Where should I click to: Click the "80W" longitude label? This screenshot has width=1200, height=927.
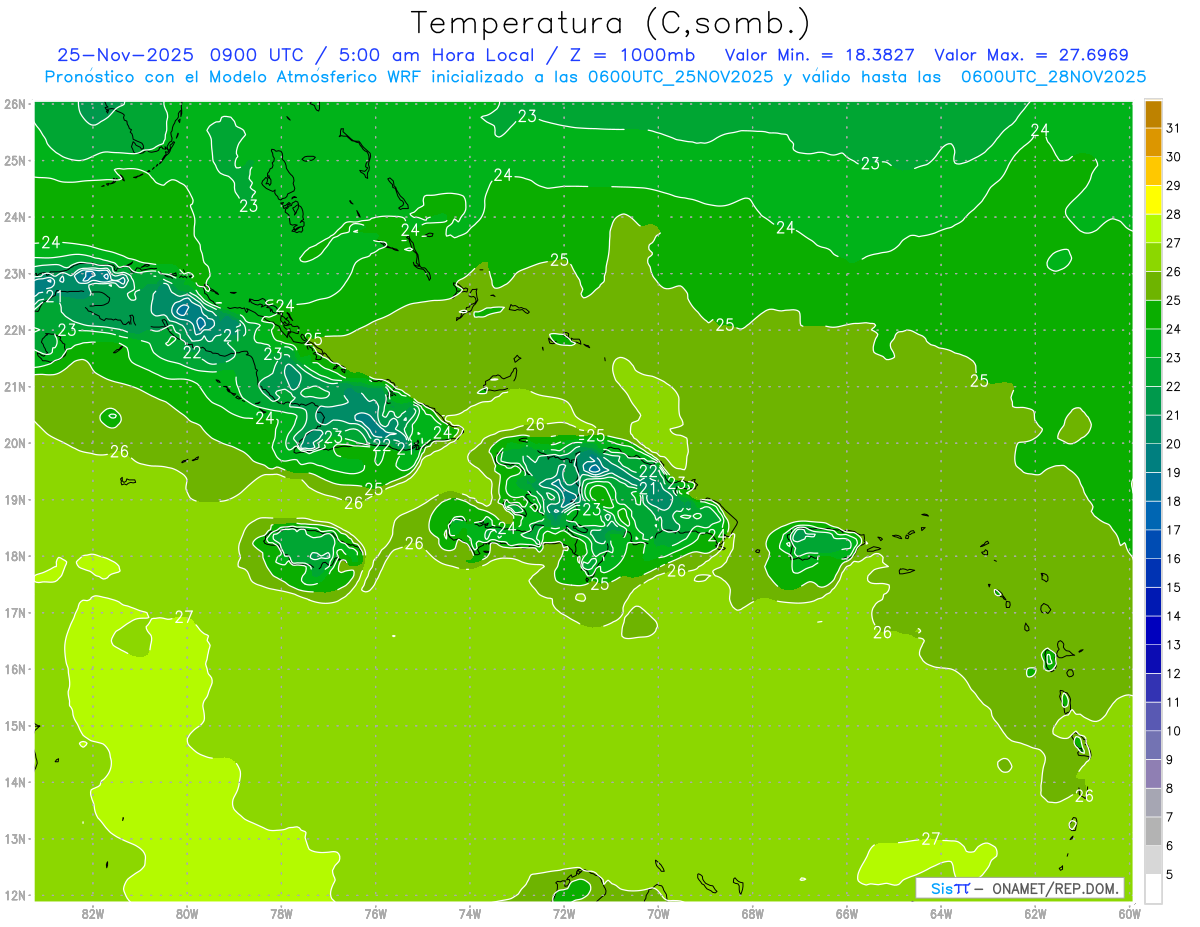pos(187,913)
